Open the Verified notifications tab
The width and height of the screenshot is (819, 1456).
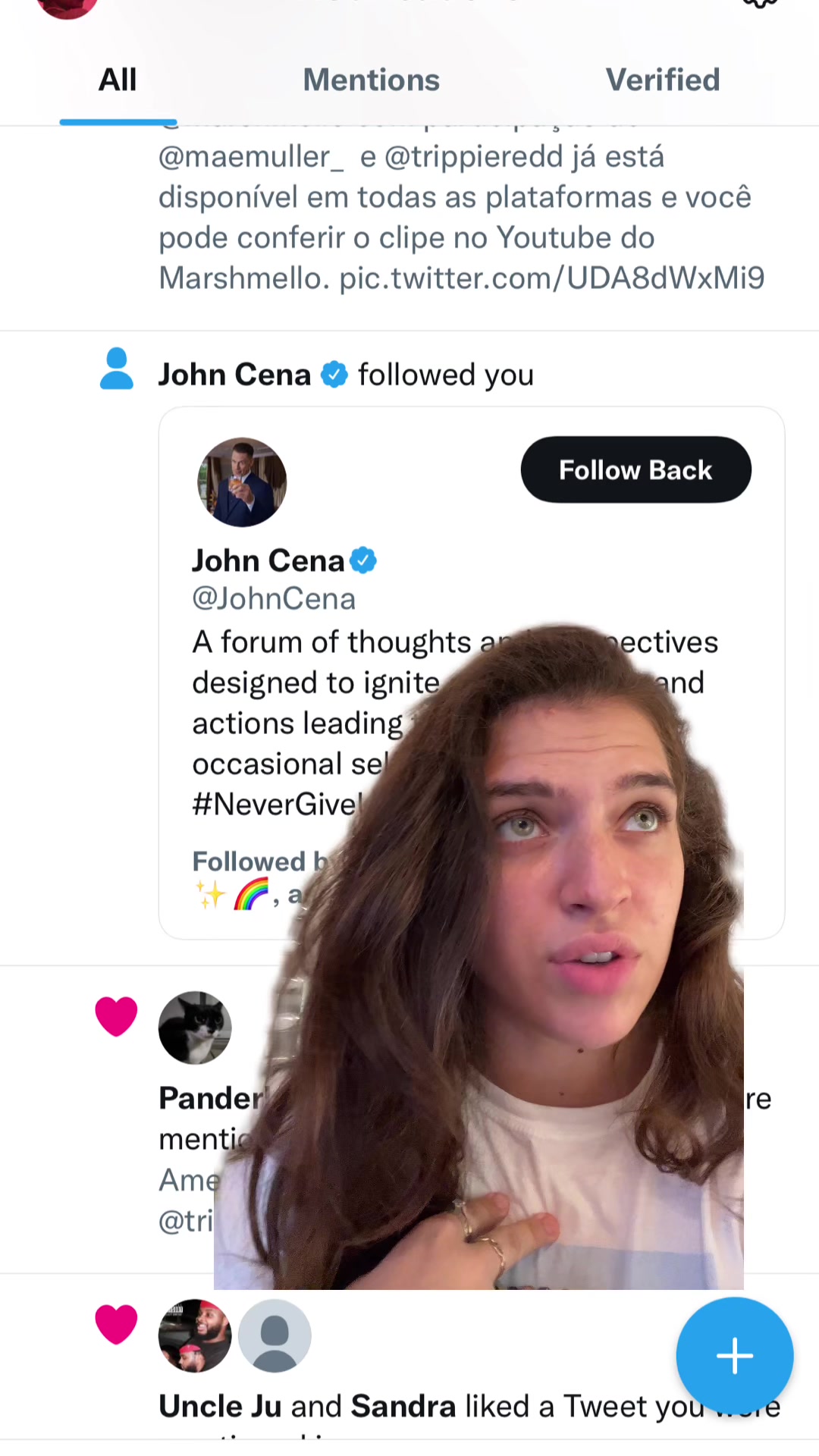662,80
